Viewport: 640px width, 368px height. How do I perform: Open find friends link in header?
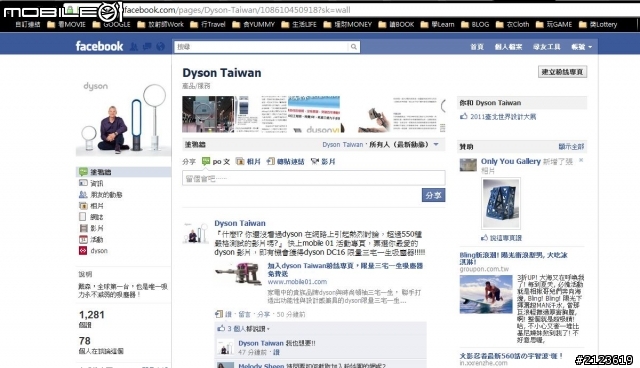click(547, 47)
